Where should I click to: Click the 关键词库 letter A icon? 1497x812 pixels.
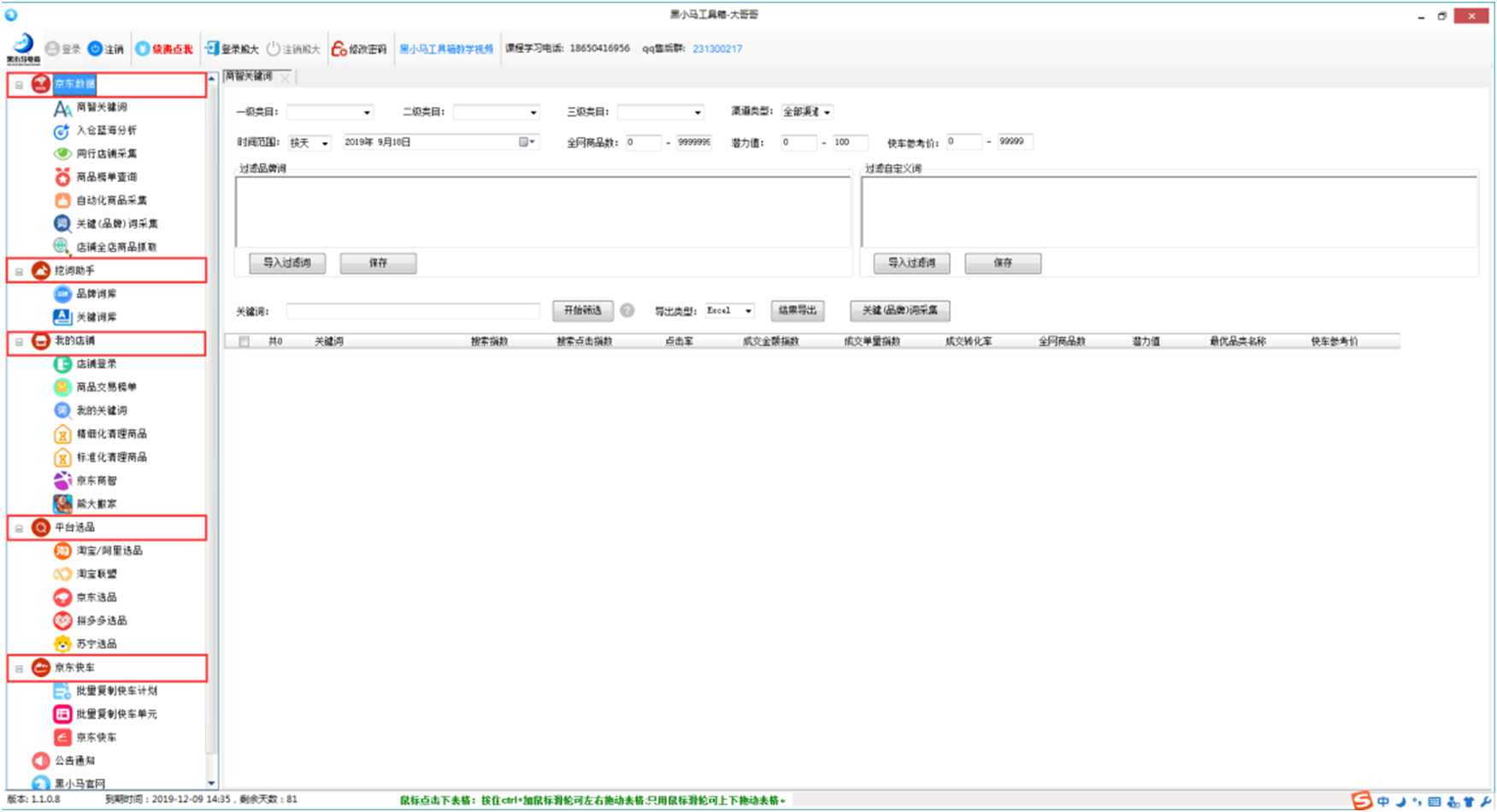coord(62,317)
